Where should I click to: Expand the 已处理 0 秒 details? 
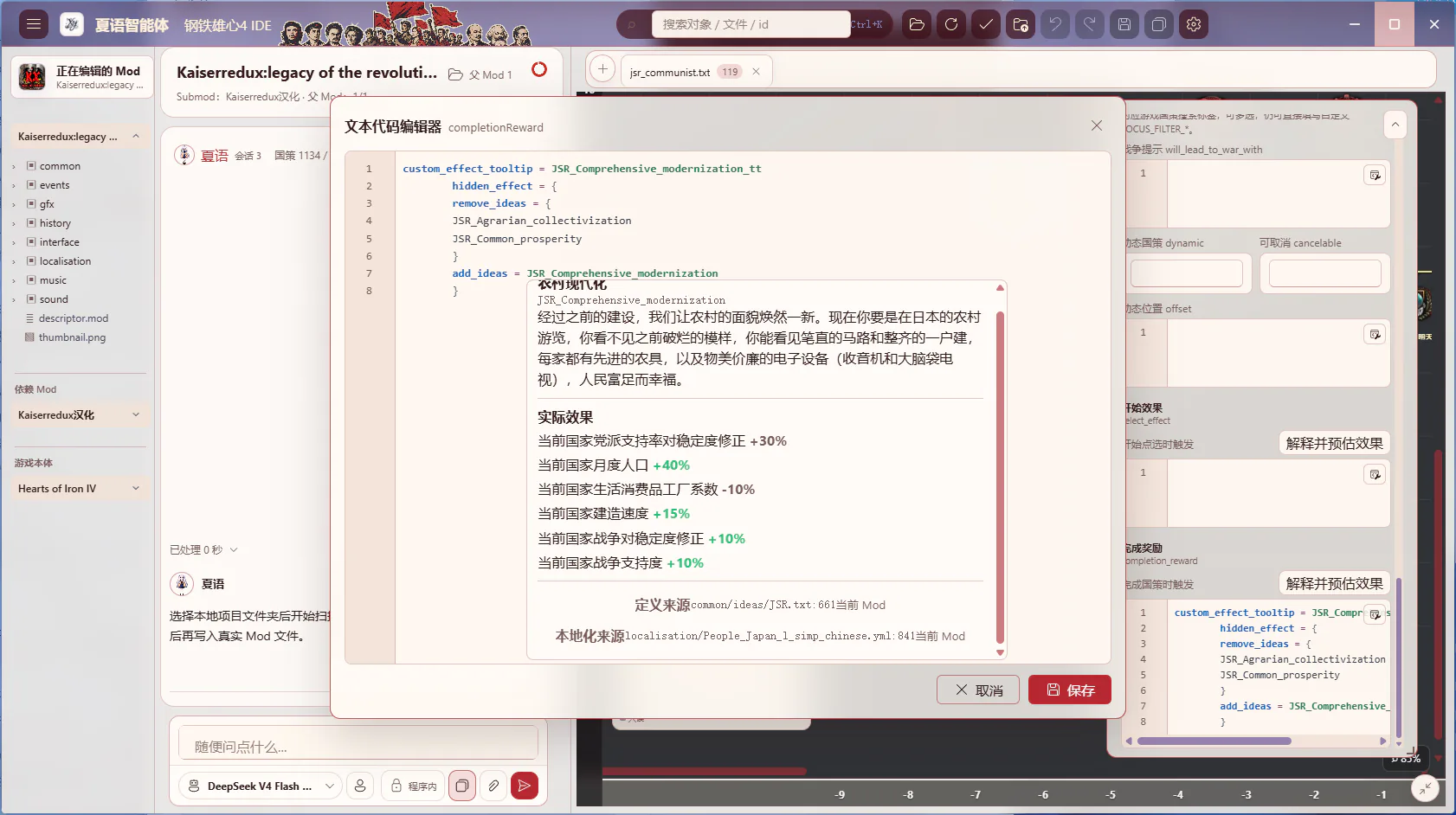(x=204, y=549)
